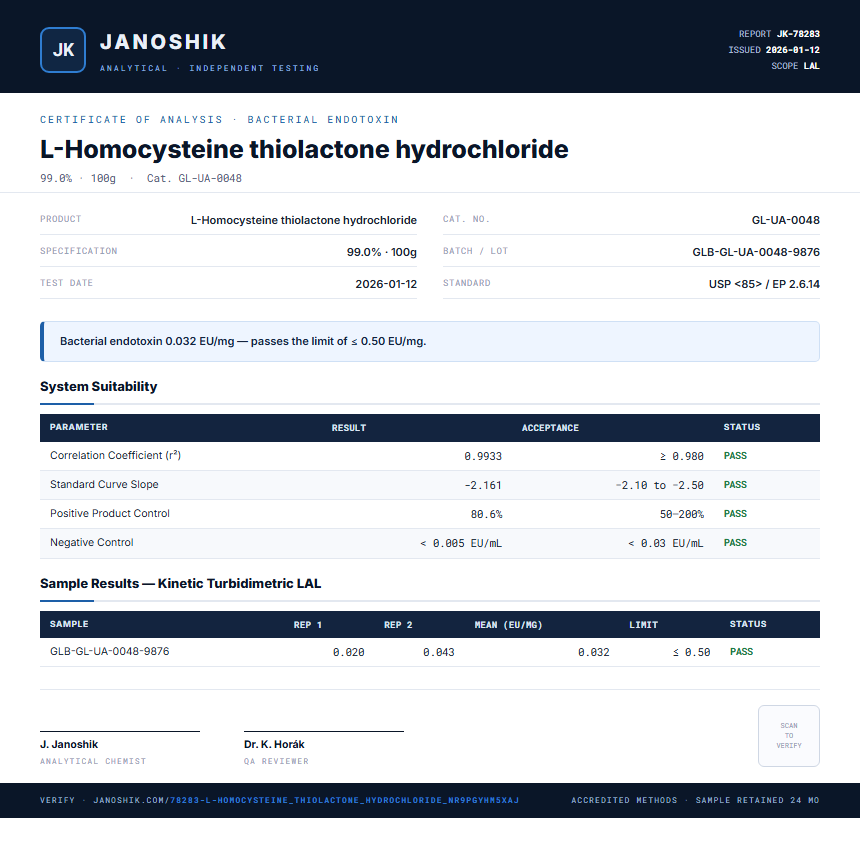Click the correlation result 0.9933
The width and height of the screenshot is (860, 846).
(483, 456)
